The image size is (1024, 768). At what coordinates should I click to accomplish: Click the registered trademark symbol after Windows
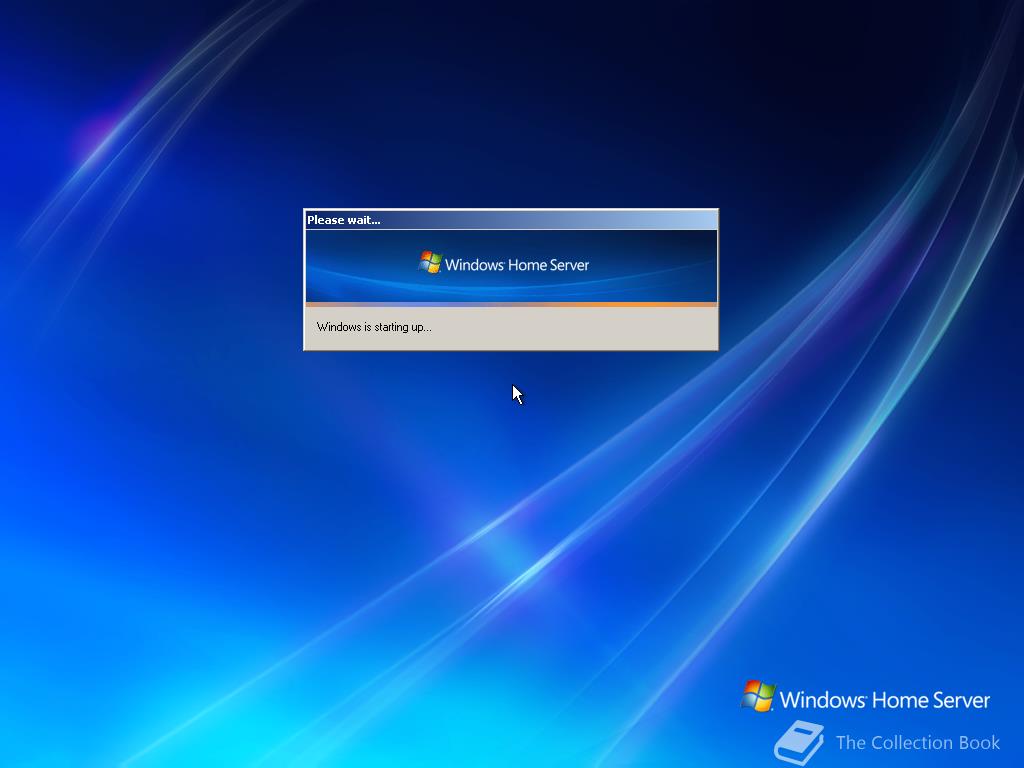click(x=506, y=259)
